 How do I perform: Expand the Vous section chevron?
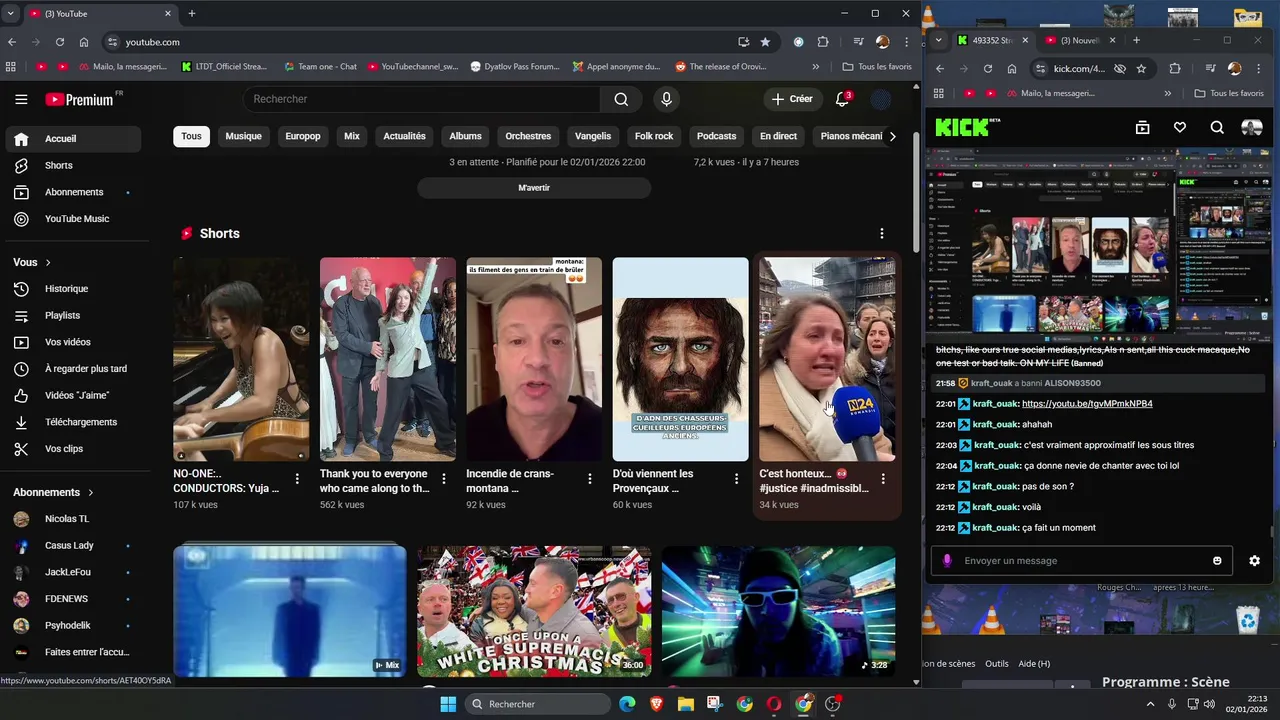(x=48, y=262)
